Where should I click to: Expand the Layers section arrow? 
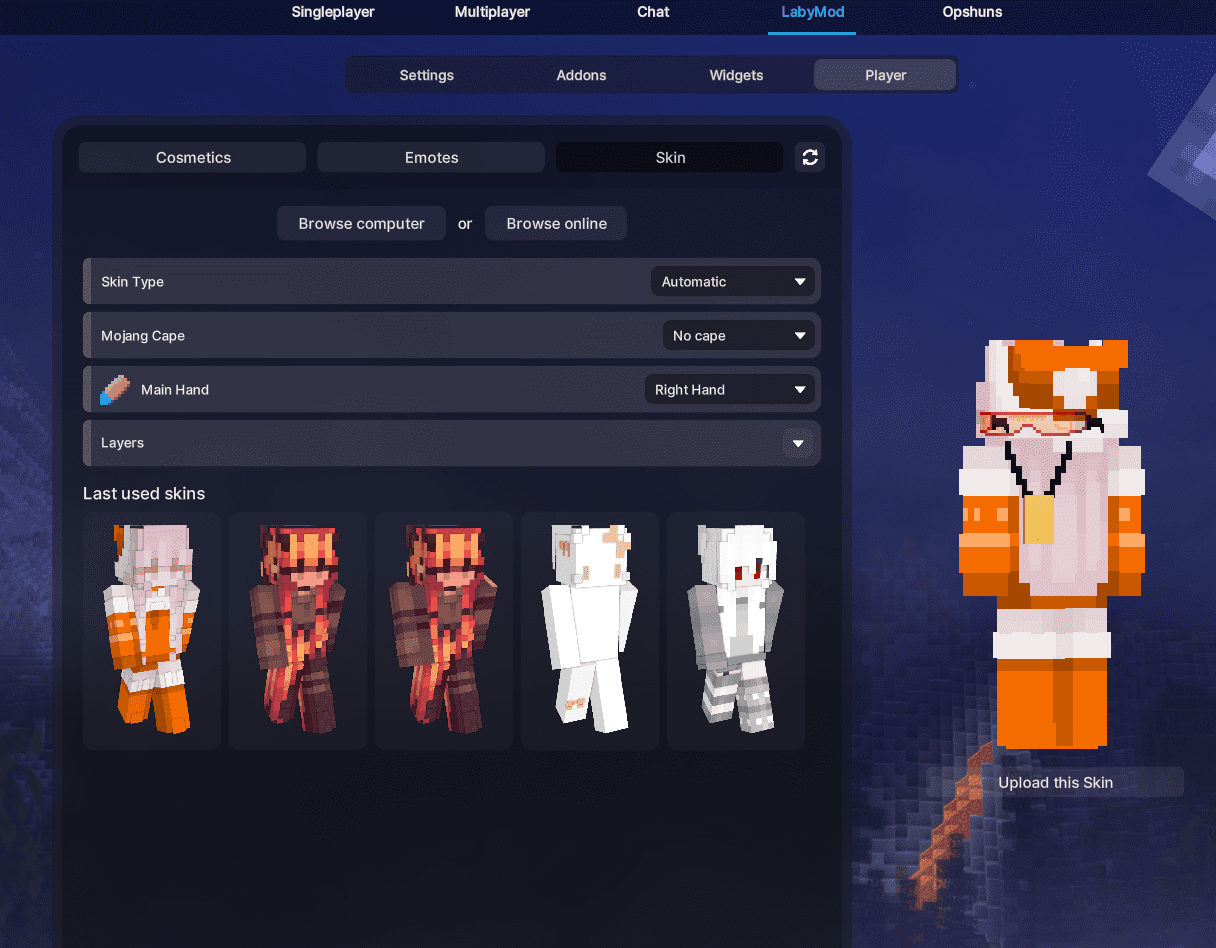click(x=798, y=443)
